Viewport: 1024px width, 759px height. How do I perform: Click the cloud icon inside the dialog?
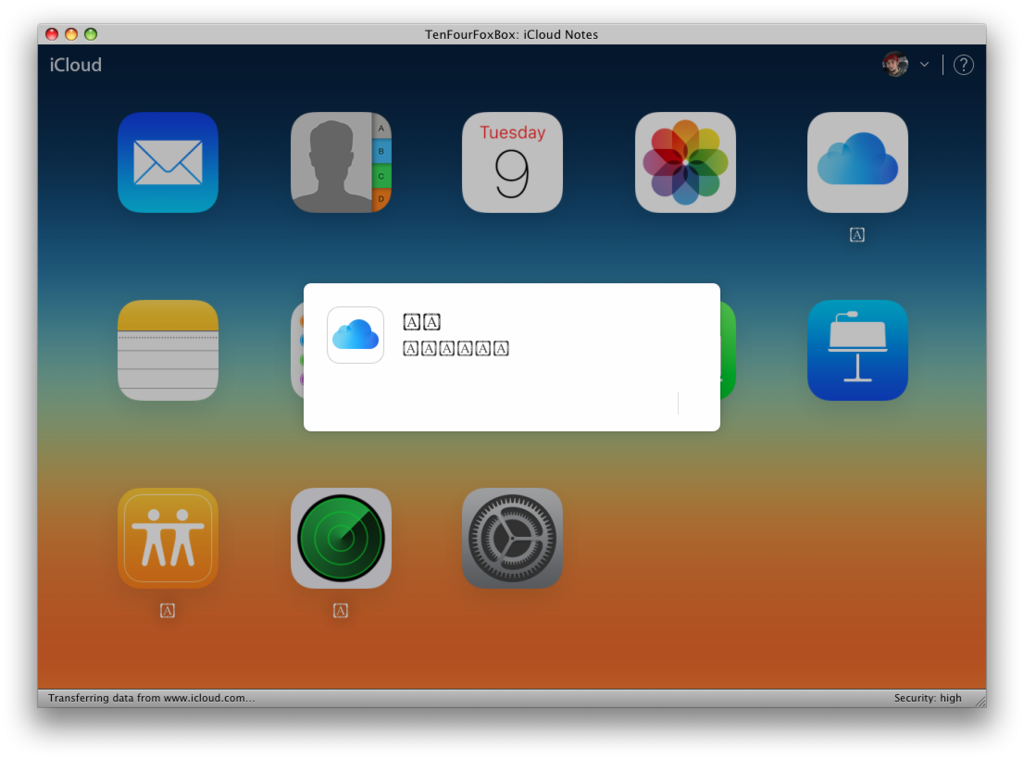(355, 334)
